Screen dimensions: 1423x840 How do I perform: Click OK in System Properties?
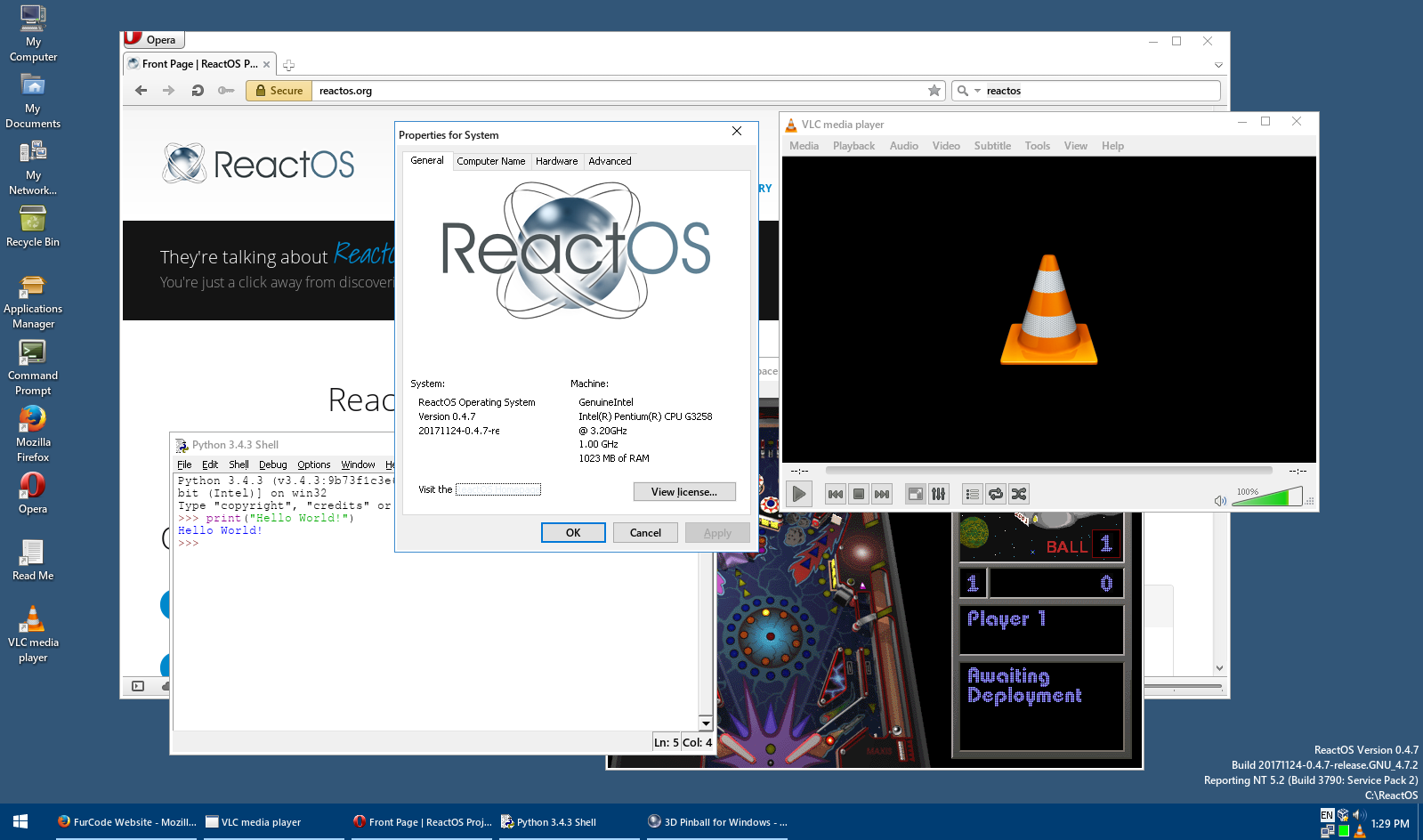(x=573, y=533)
